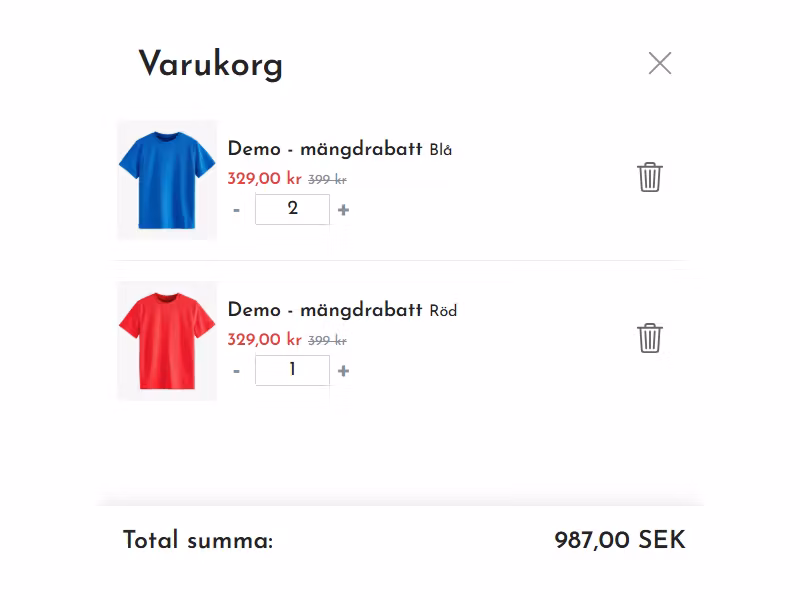Decrease quantity of the blue shirt
Screen dimensions: 800x600
pyautogui.click(x=237, y=210)
